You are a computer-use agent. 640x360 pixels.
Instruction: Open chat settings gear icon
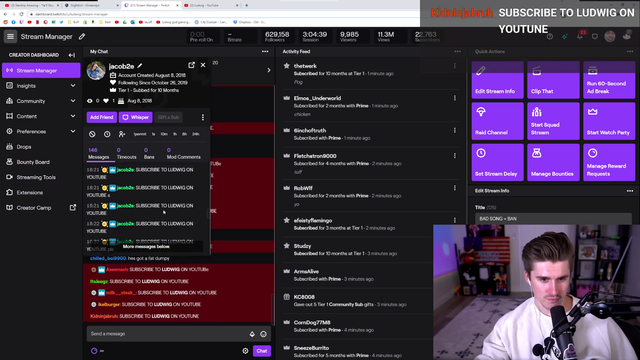pyautogui.click(x=245, y=351)
